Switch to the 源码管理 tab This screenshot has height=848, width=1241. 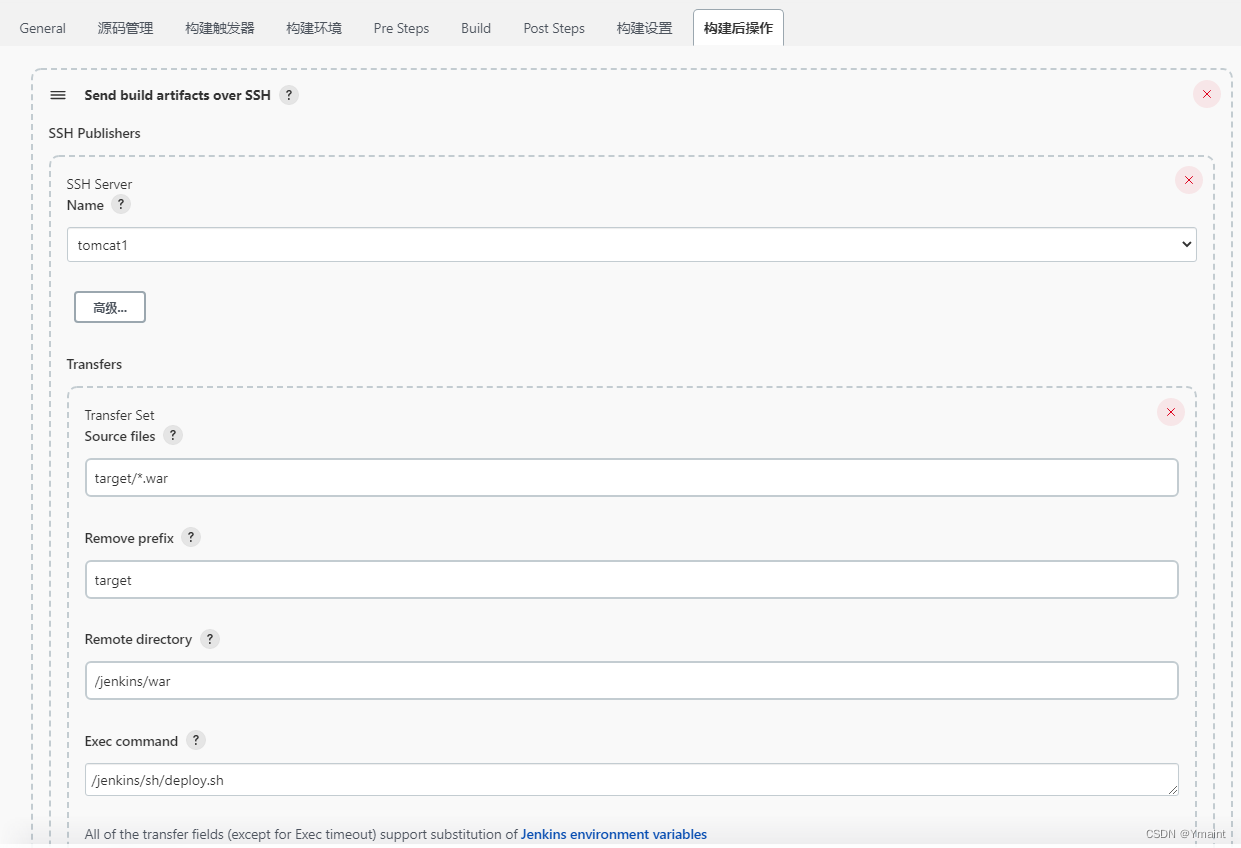[126, 28]
